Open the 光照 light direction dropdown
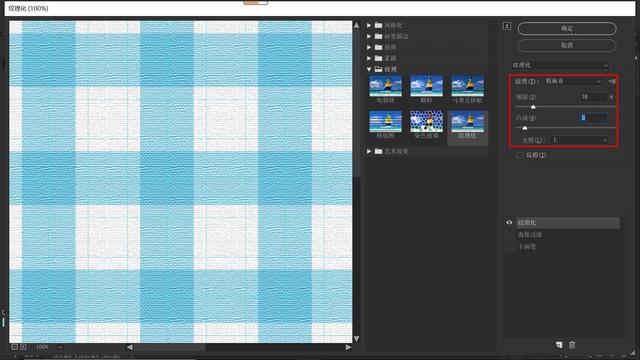The image size is (640, 360). click(x=580, y=140)
